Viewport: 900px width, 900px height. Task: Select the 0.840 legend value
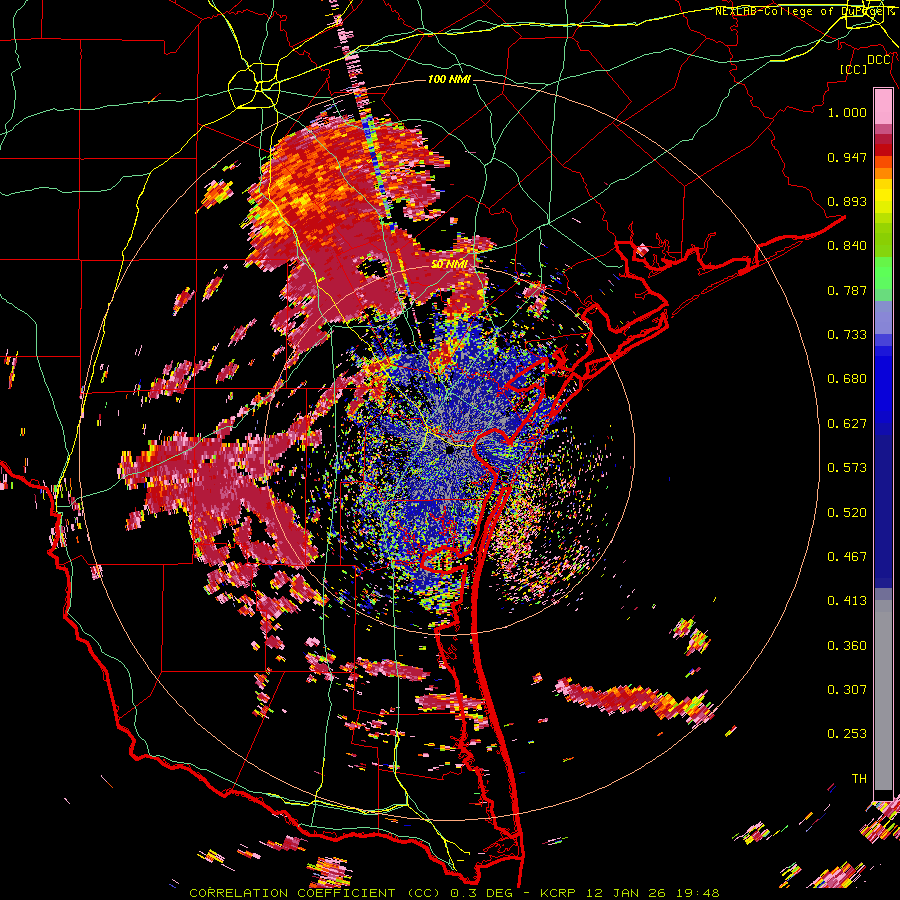point(847,246)
